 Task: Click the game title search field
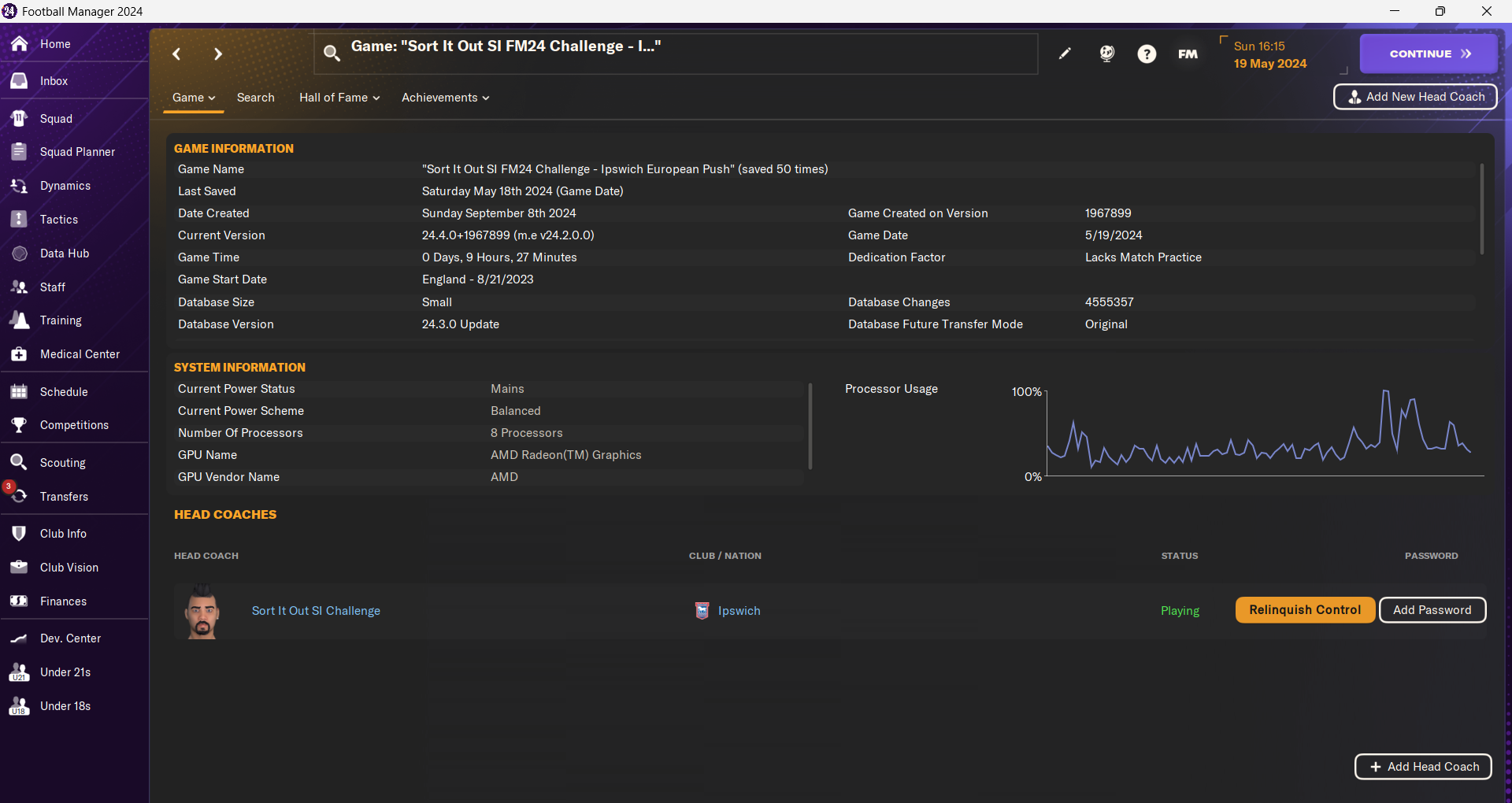pos(676,54)
